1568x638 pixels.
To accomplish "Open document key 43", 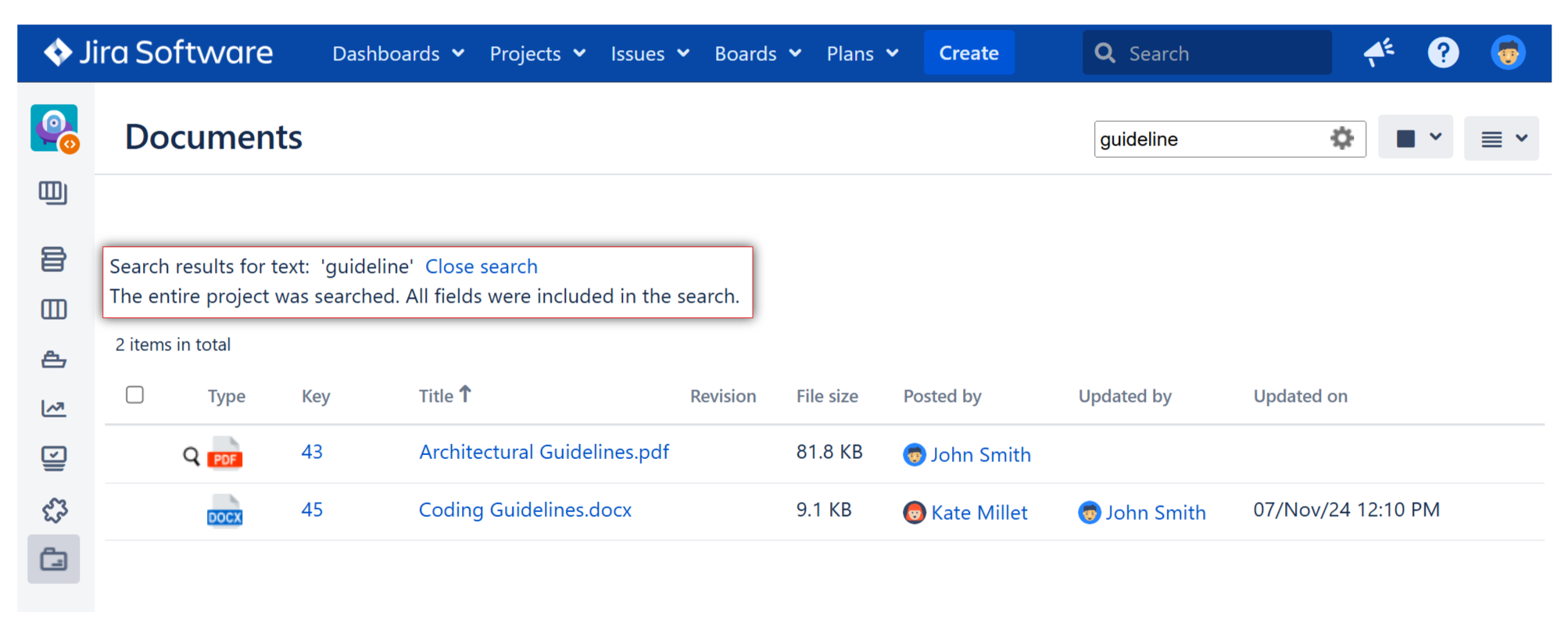I will coord(312,452).
